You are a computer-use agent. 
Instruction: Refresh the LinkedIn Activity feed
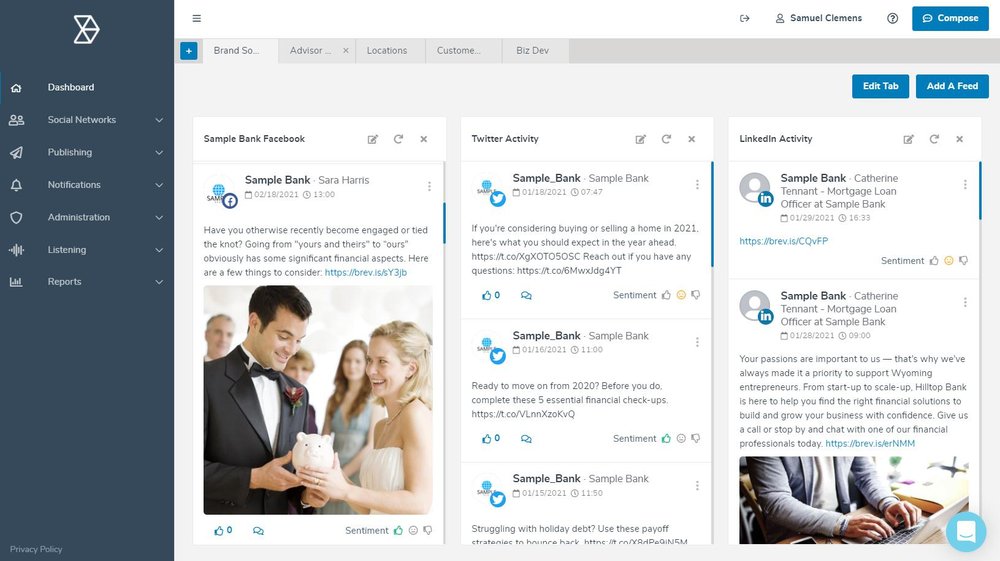click(934, 139)
